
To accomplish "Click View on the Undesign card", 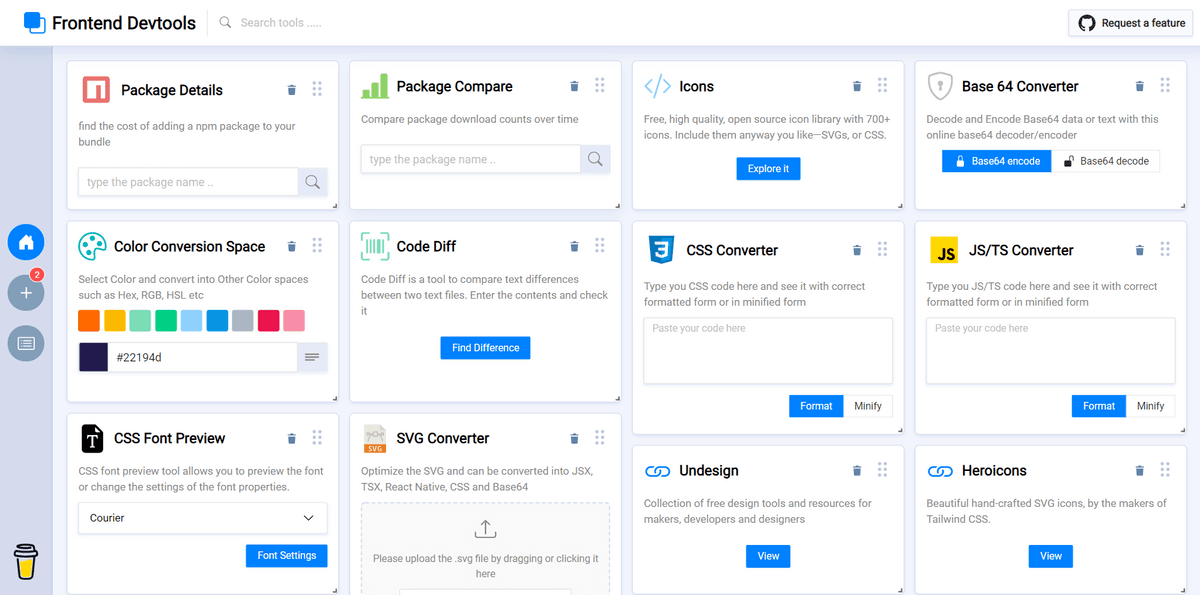I will point(768,556).
